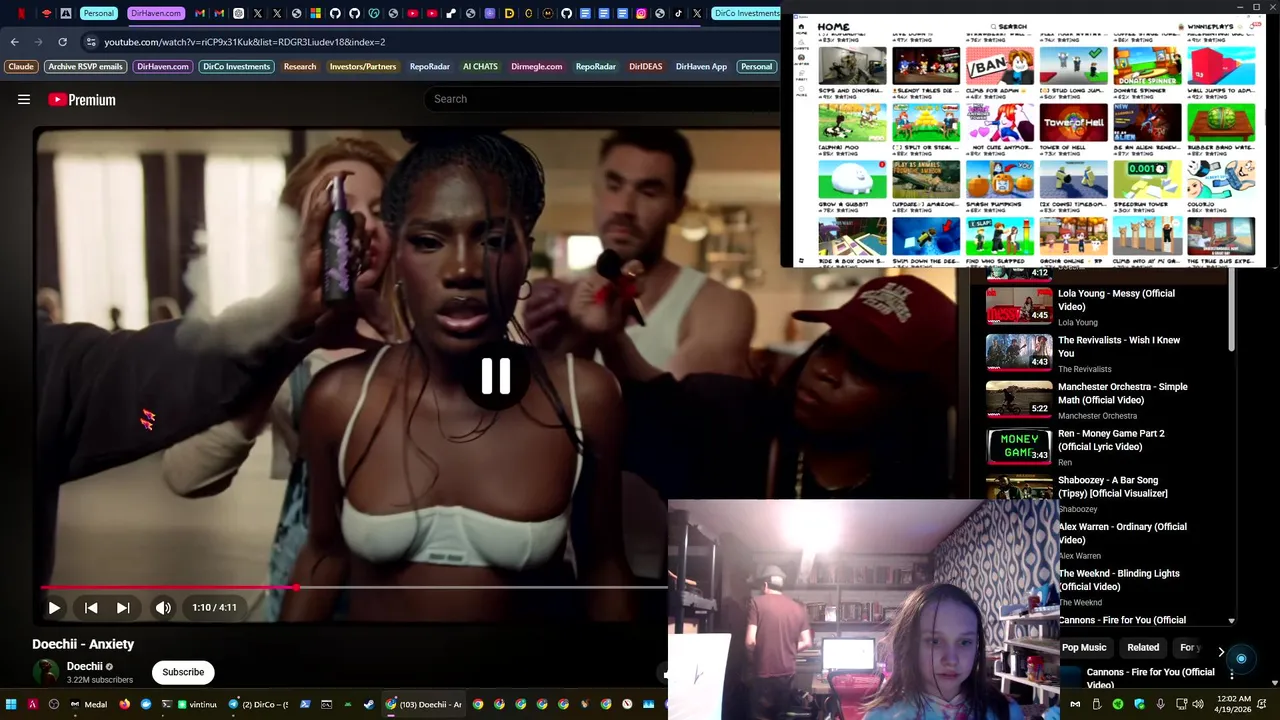The image size is (1280, 720).
Task: Open Research bookmark folder
Action: [x=300, y=67]
